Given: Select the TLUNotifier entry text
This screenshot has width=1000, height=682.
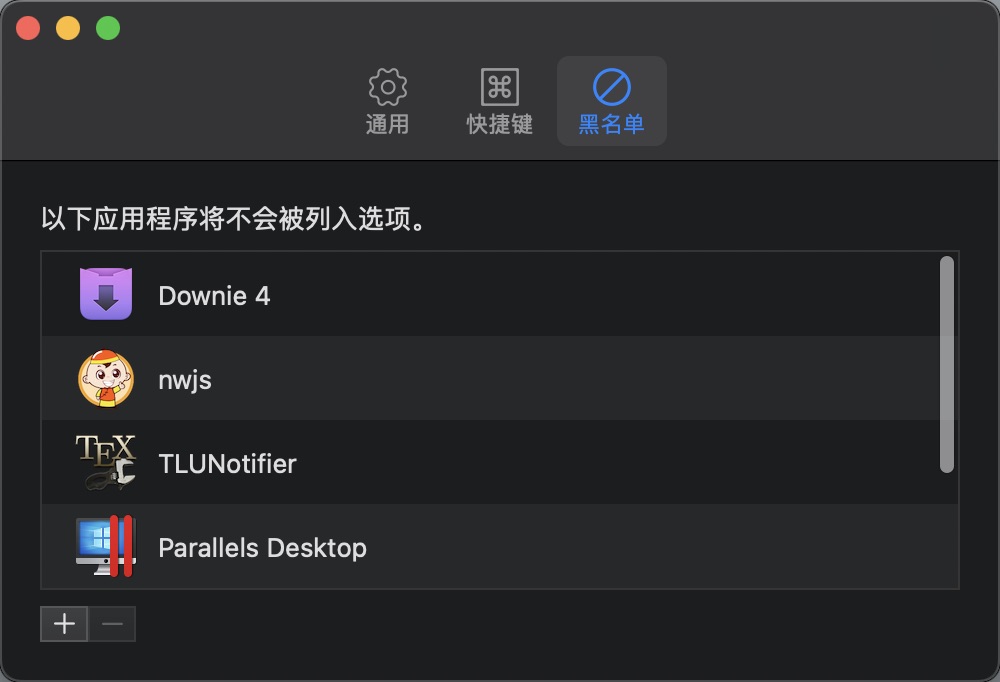Looking at the screenshot, I should 227,464.
